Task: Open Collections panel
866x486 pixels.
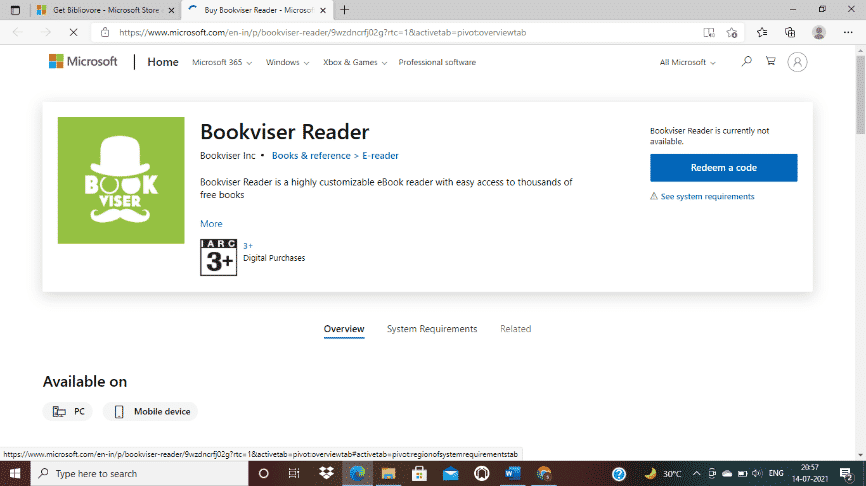Action: (x=790, y=33)
